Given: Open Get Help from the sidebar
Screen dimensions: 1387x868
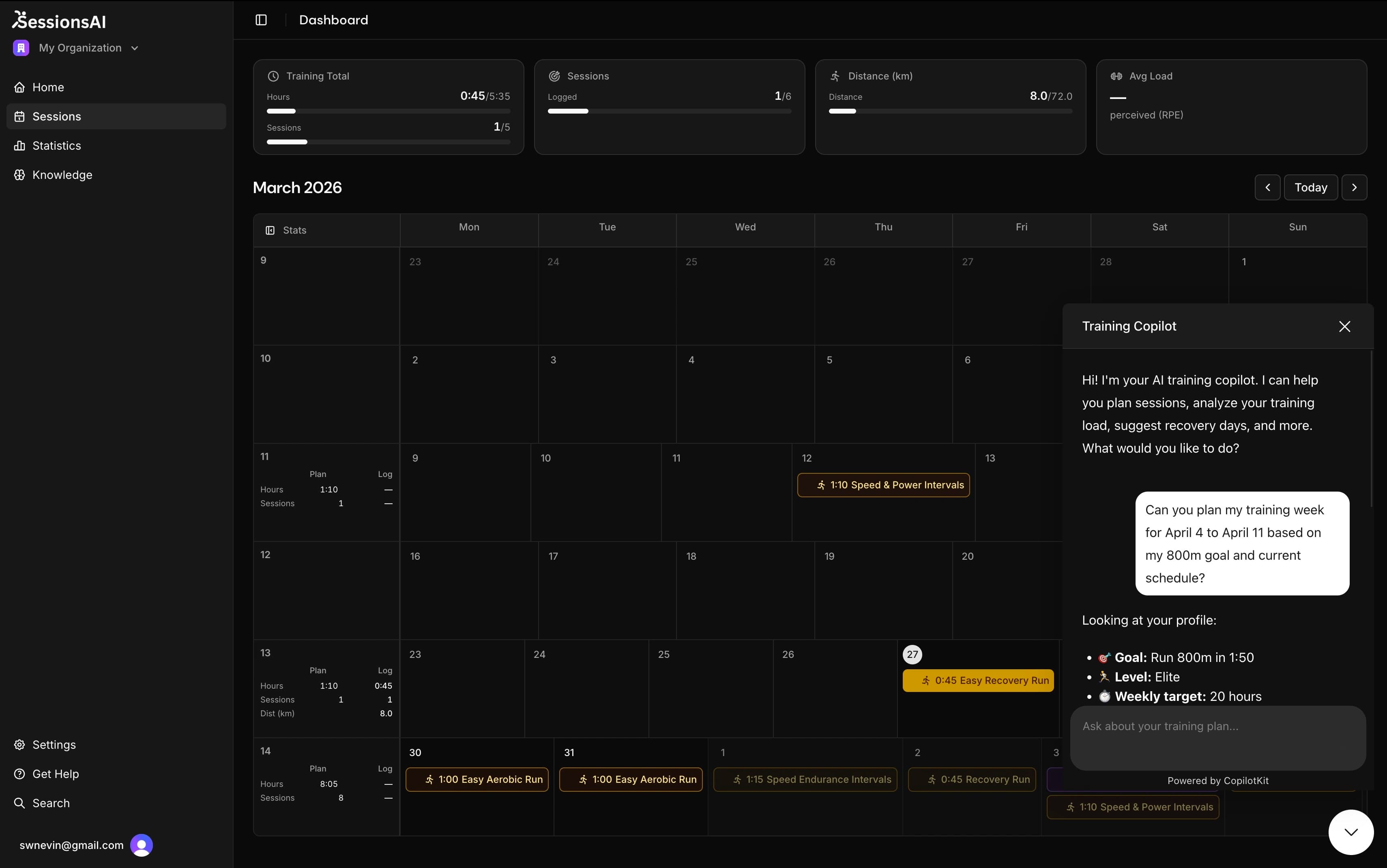Looking at the screenshot, I should [55, 773].
